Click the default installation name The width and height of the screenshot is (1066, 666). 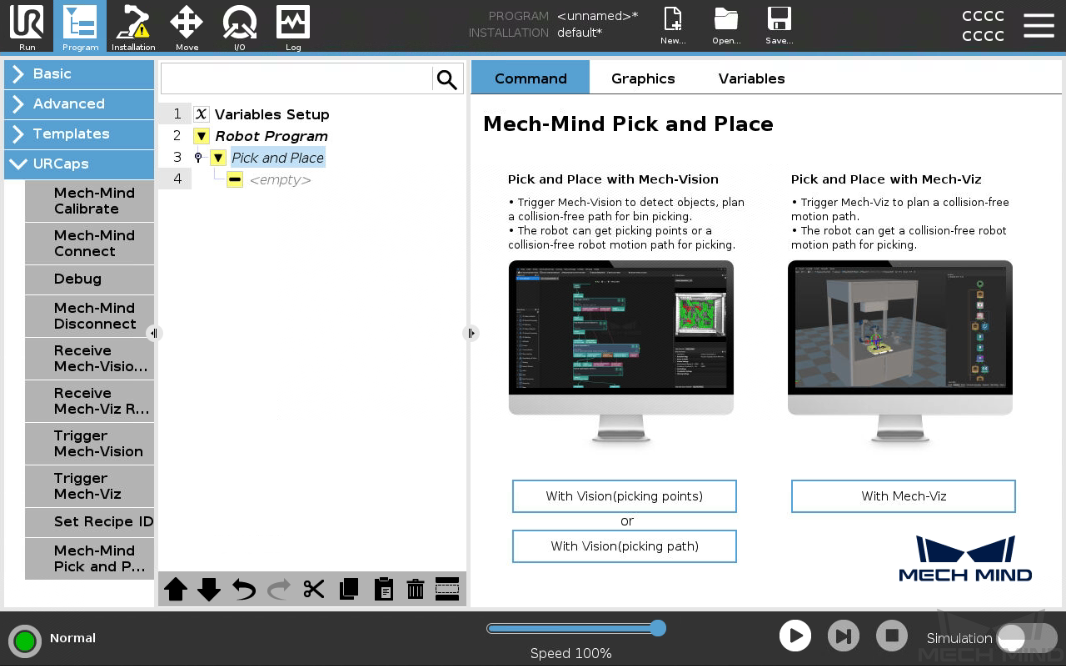pyautogui.click(x=580, y=33)
